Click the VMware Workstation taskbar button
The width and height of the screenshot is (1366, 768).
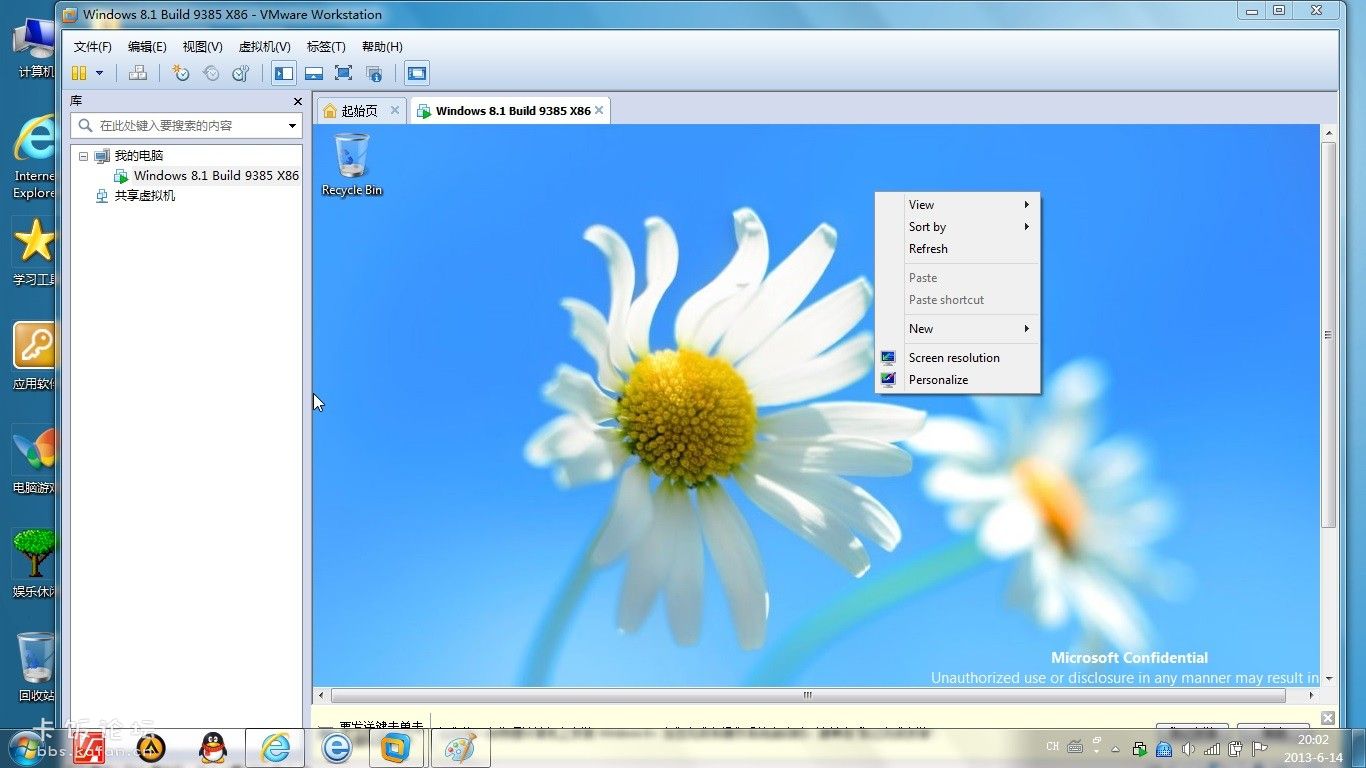(x=397, y=747)
